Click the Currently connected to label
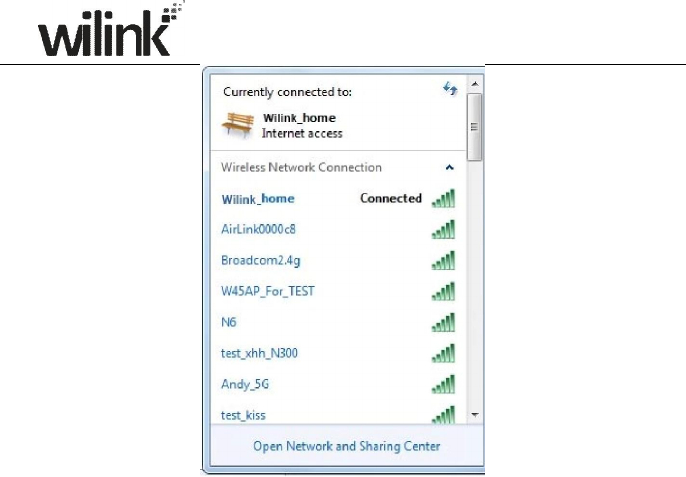This screenshot has width=686, height=477. click(287, 92)
